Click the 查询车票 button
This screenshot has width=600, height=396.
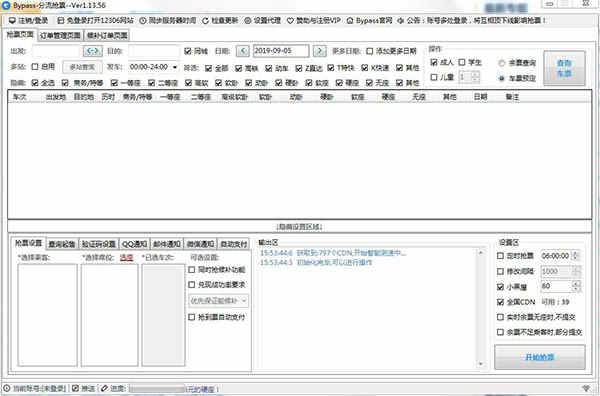click(x=564, y=68)
